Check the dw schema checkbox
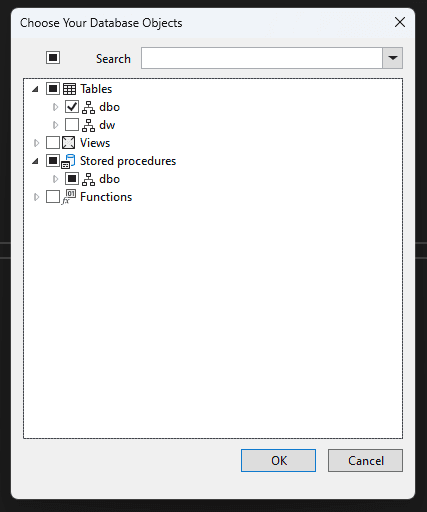Screen dimensions: 427x512 72,125
